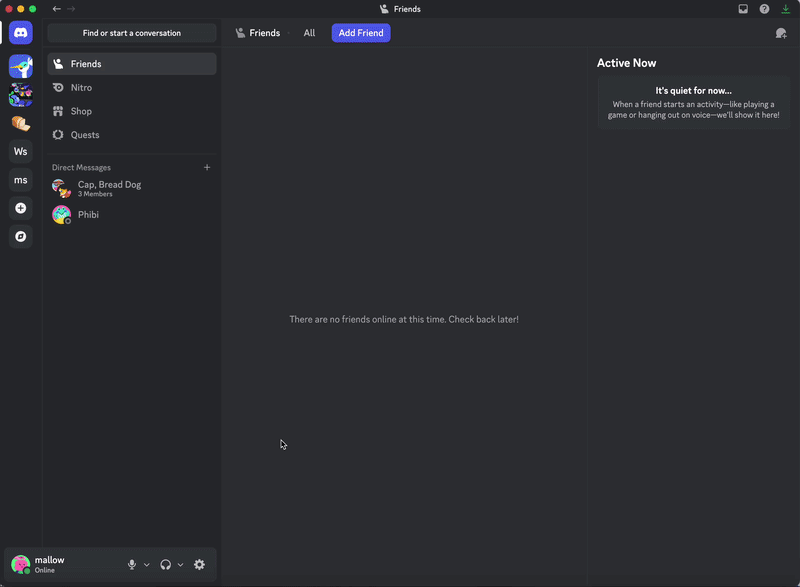
Task: Open the Shop page
Action: click(x=132, y=111)
